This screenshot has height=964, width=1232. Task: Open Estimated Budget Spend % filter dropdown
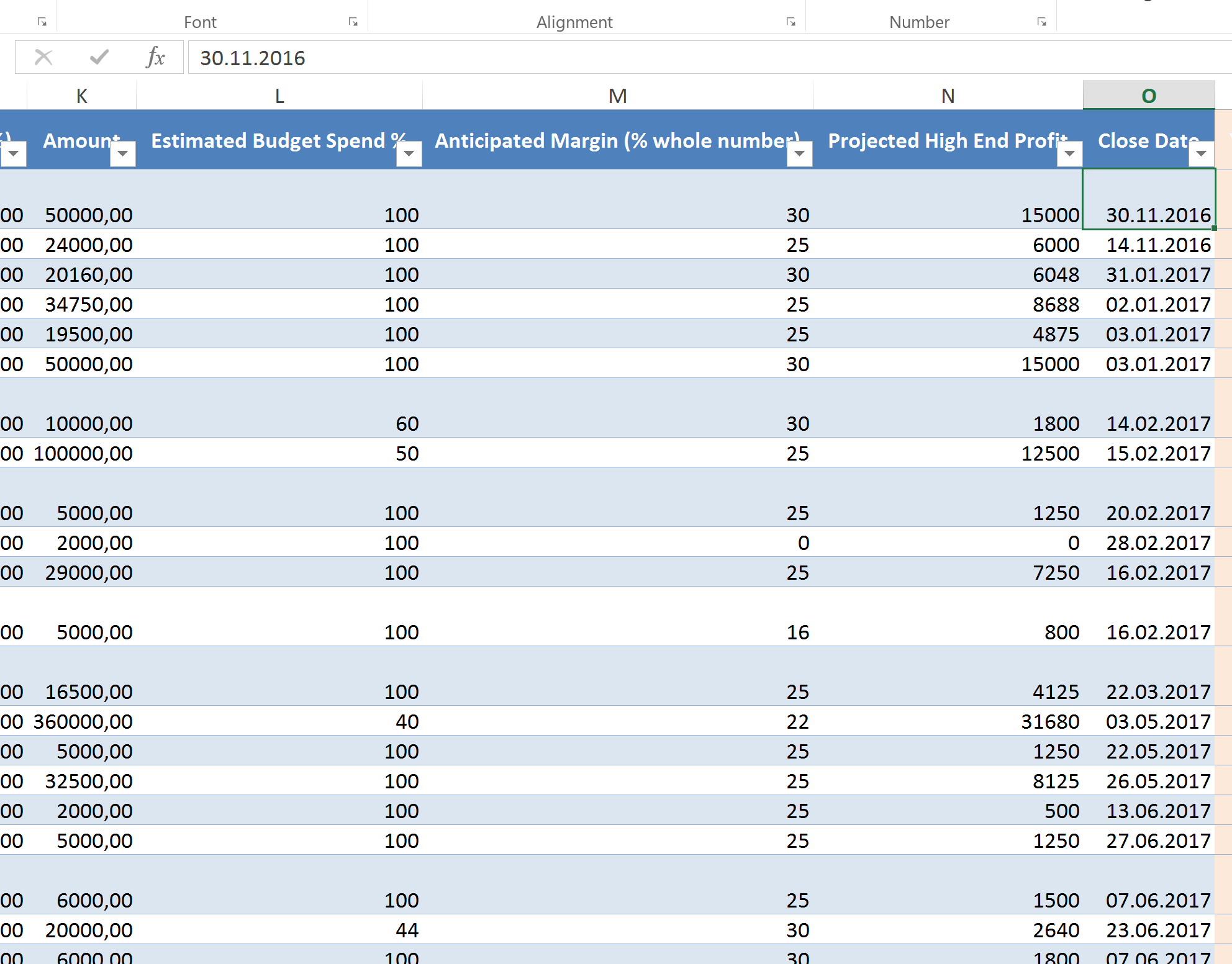[x=409, y=153]
